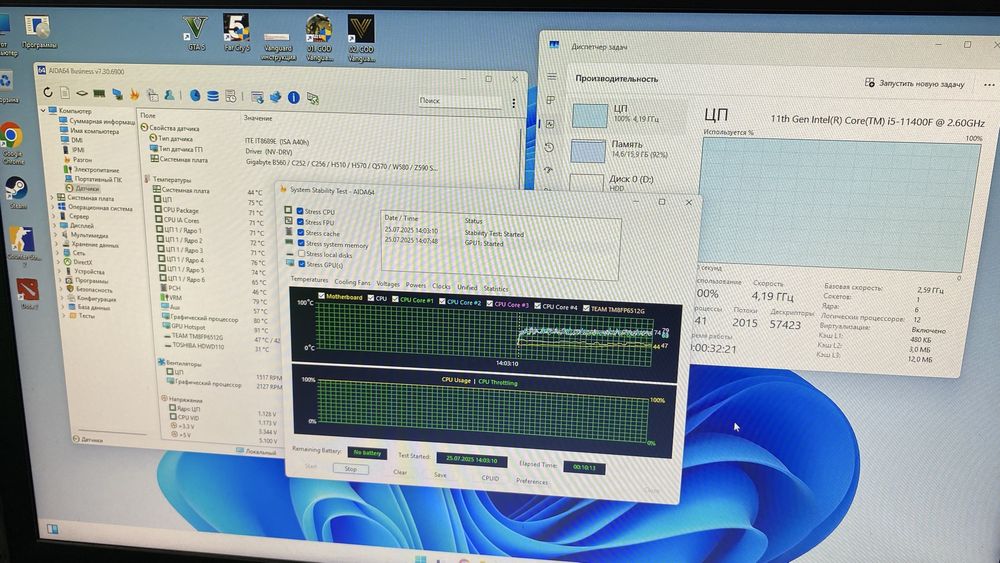Toggle CPU Core #1 graph checkbox
This screenshot has height=563, width=1000.
395,298
